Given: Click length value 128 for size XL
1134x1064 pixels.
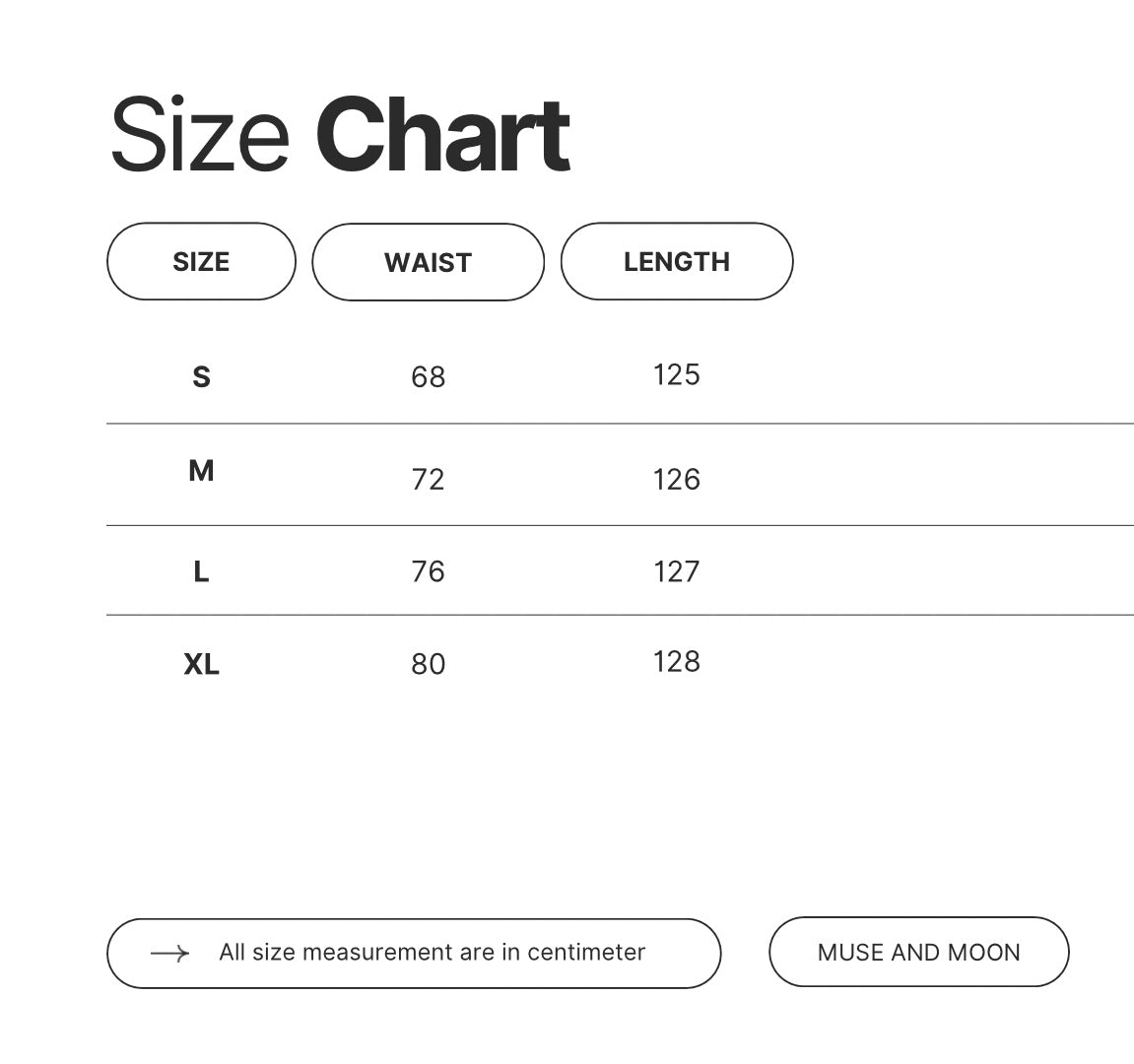Looking at the screenshot, I should click(676, 661).
